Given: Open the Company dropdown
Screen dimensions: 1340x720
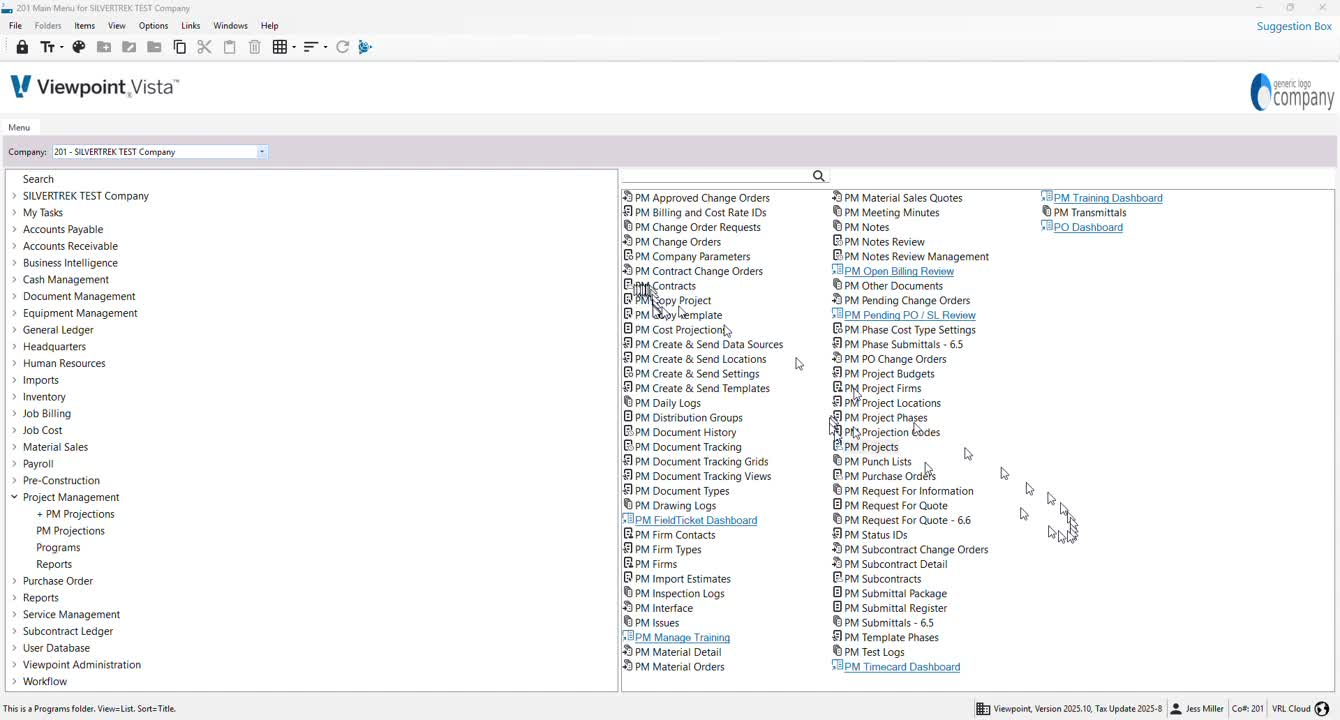Looking at the screenshot, I should tap(262, 152).
